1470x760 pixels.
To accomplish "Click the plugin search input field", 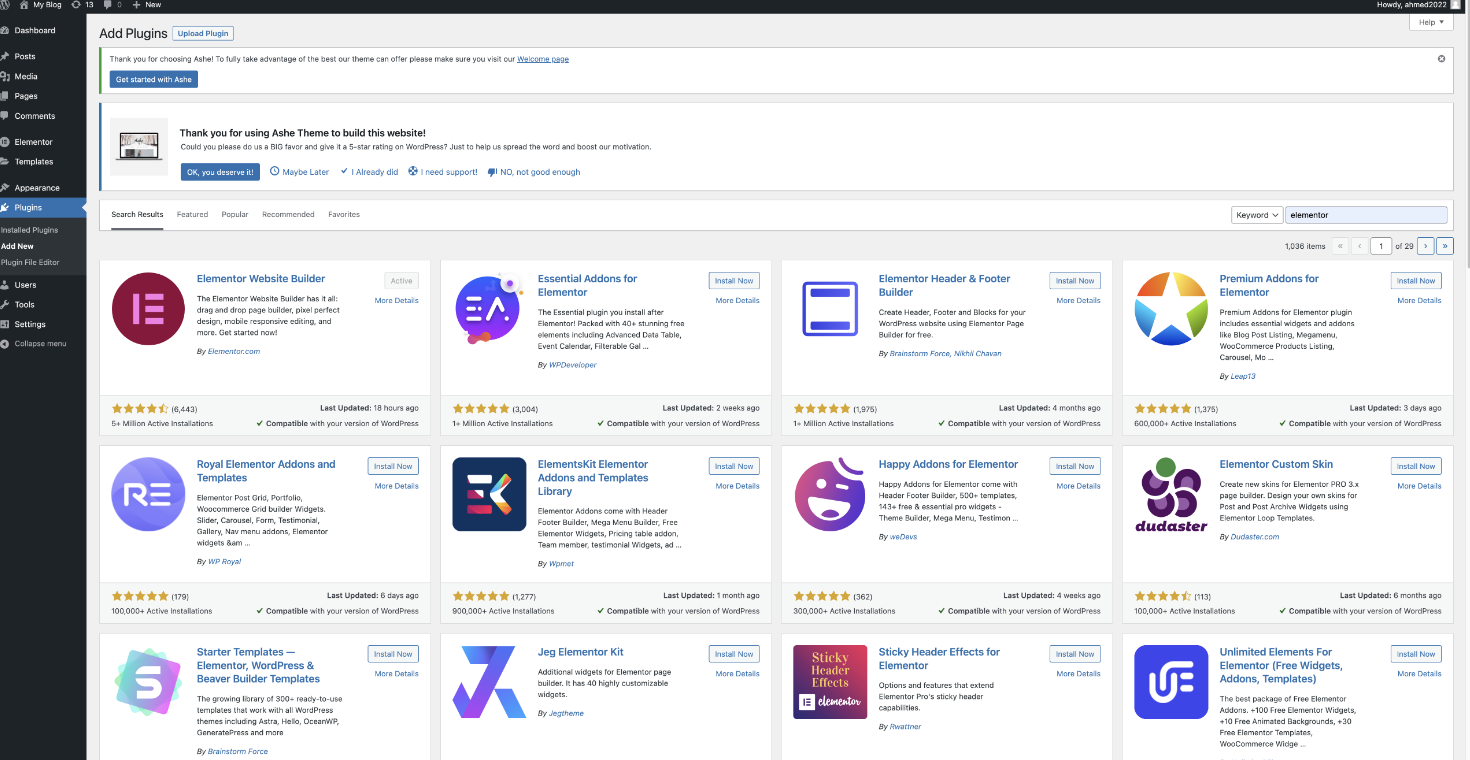I will [1365, 215].
